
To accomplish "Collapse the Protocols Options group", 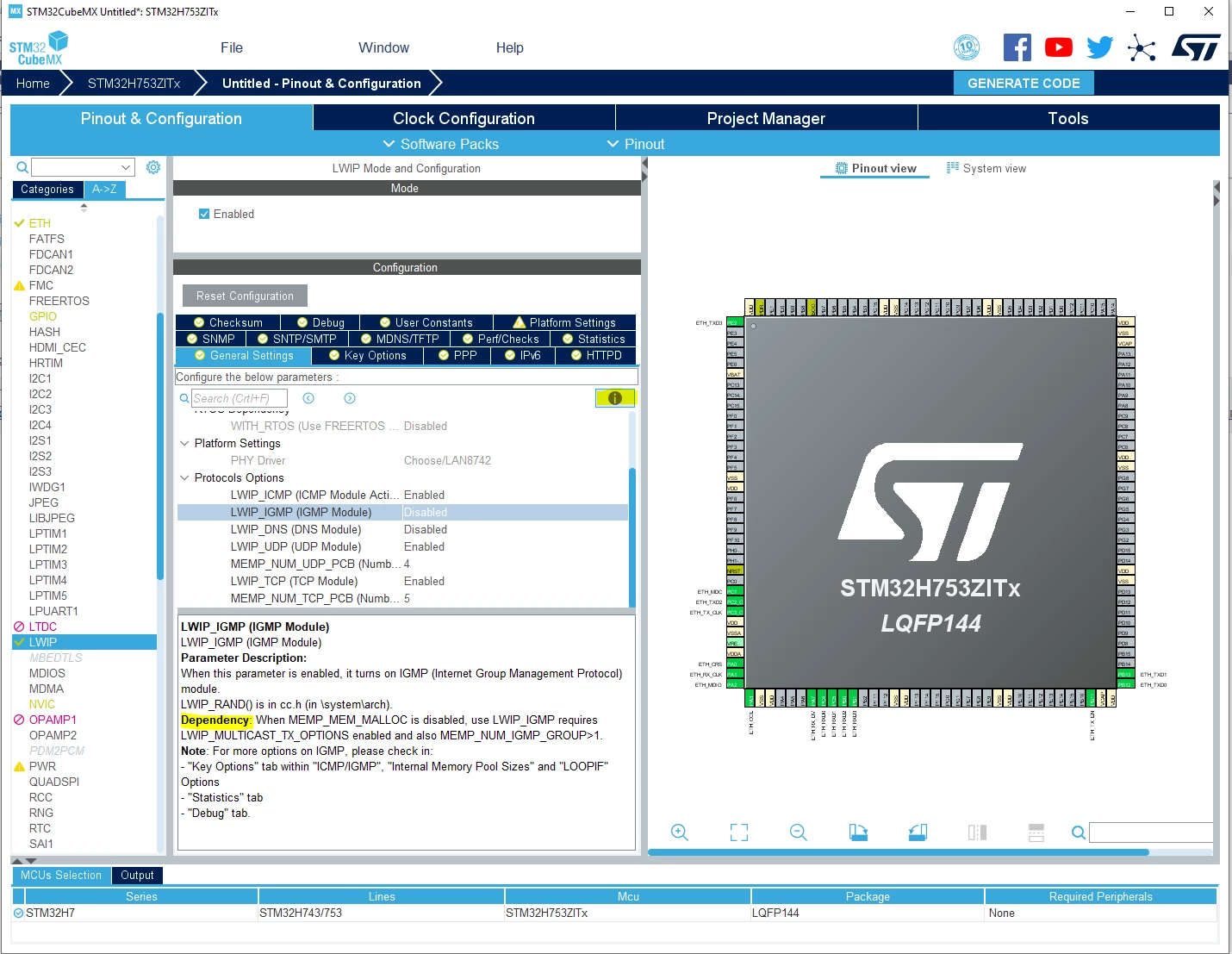I will tap(184, 477).
